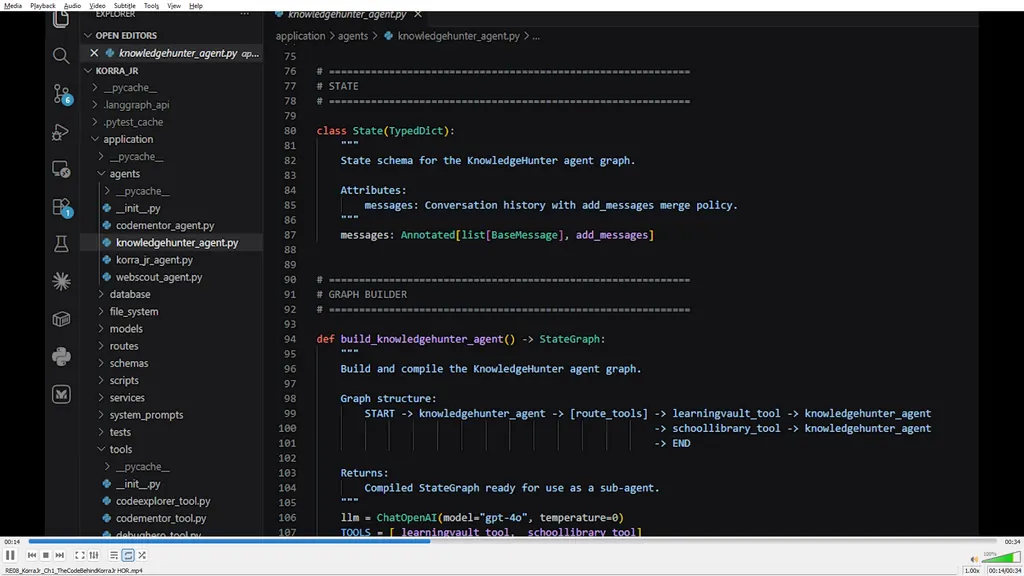Open the Media menu
Image resolution: width=1024 pixels, height=576 pixels.
[12, 5]
